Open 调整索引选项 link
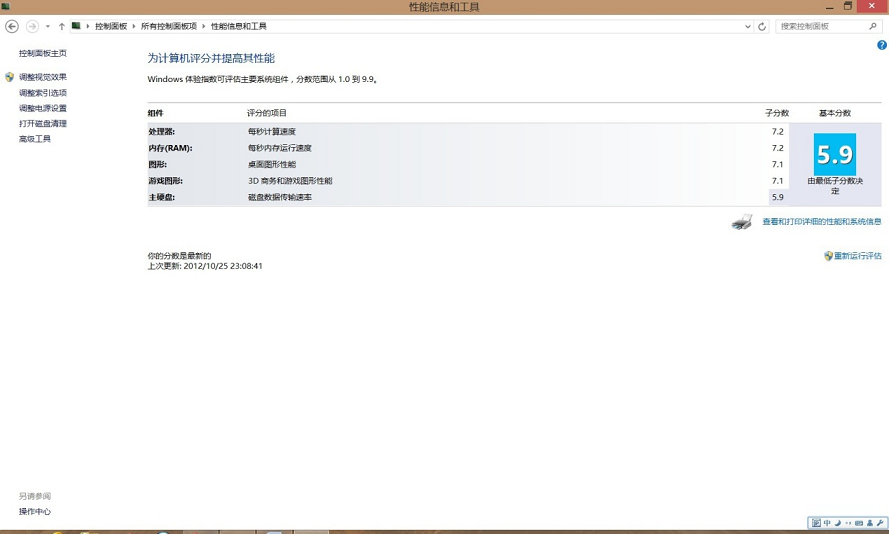This screenshot has height=534, width=889. click(43, 93)
